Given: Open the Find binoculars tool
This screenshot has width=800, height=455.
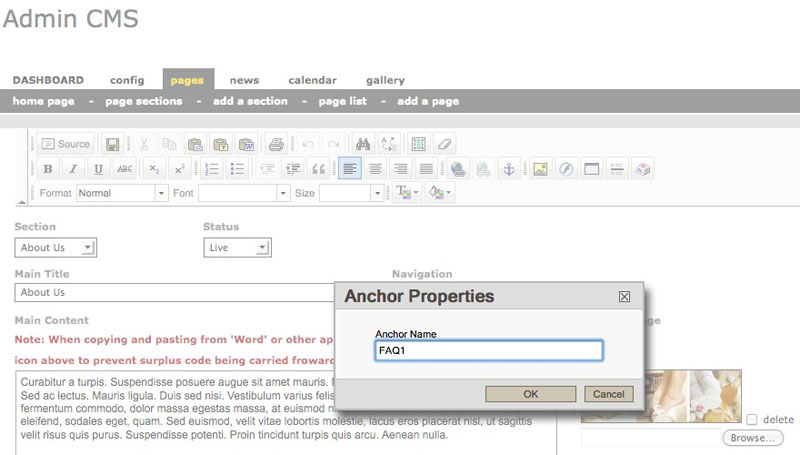Looking at the screenshot, I should coord(362,144).
